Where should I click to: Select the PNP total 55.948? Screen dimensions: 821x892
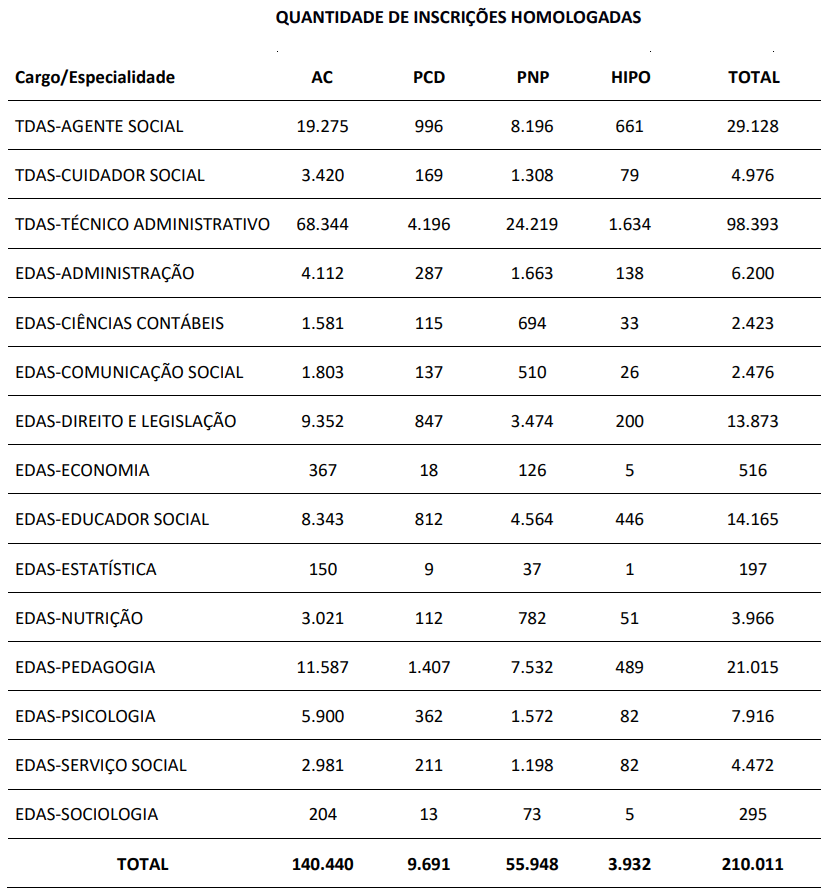tap(532, 864)
